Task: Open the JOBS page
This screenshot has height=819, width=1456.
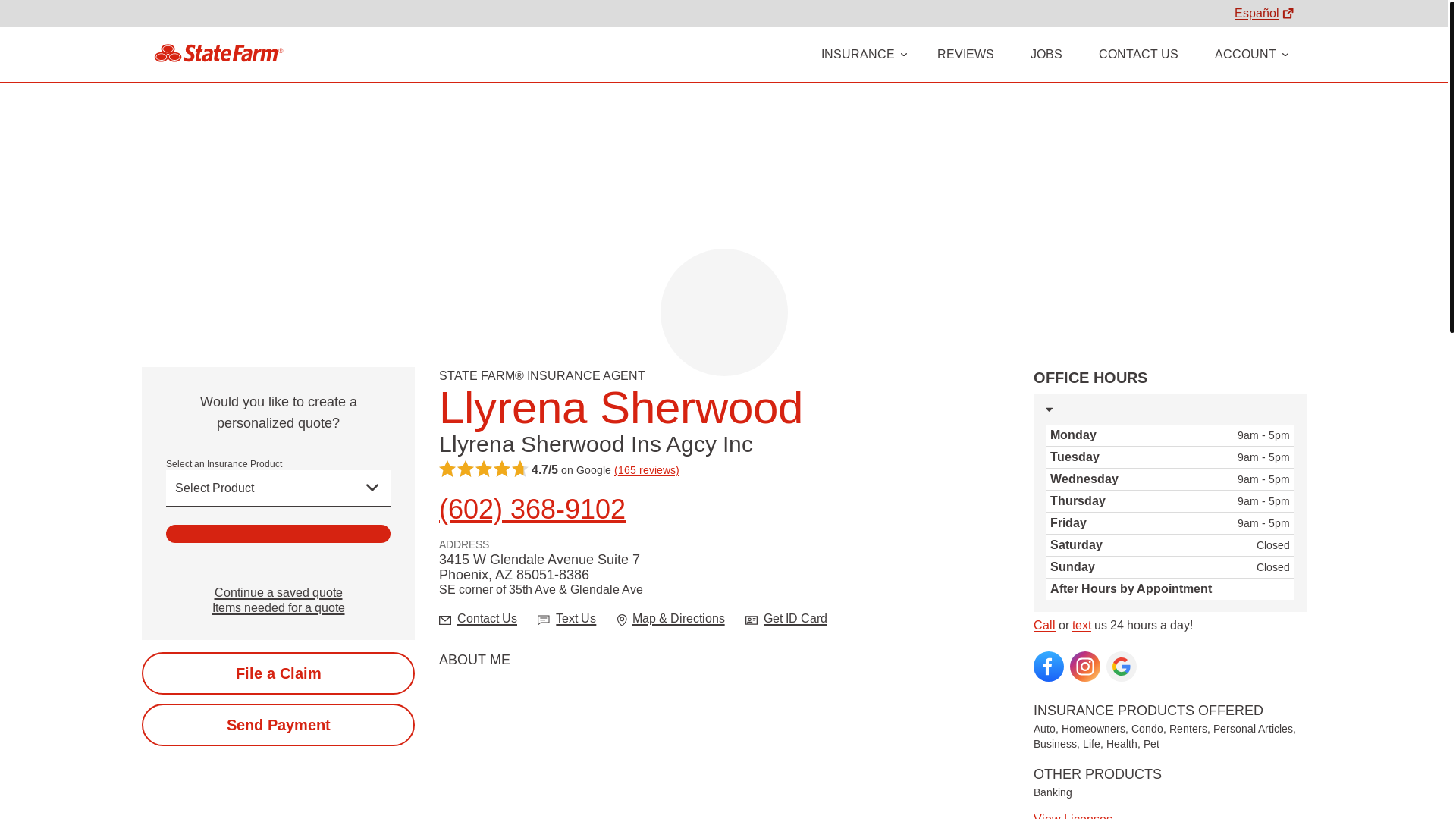Action: pyautogui.click(x=1046, y=55)
